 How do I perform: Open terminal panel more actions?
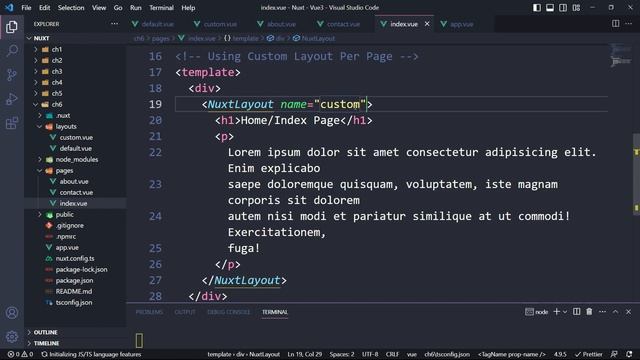(602, 312)
